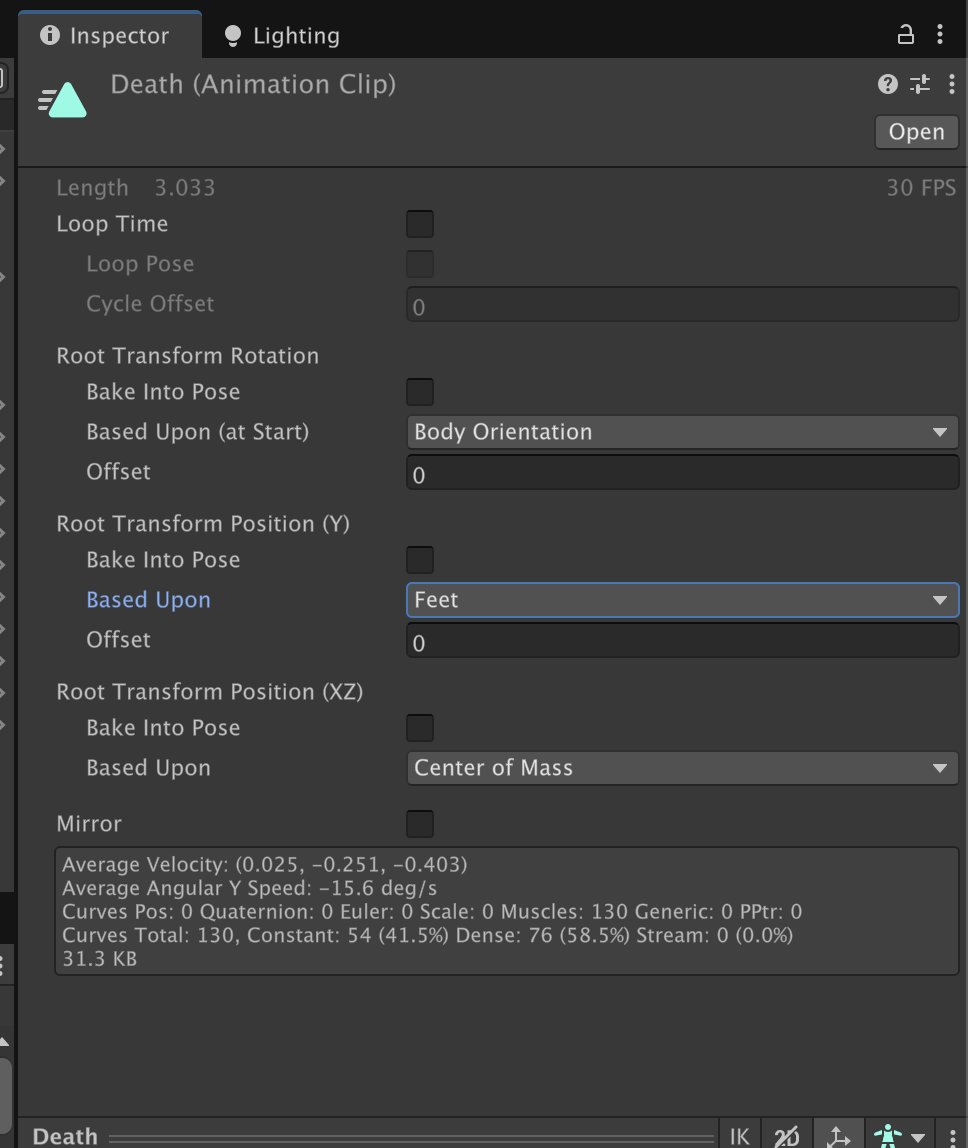Viewport: 968px width, 1148px height.
Task: Enable the Mirror checkbox
Action: click(420, 824)
